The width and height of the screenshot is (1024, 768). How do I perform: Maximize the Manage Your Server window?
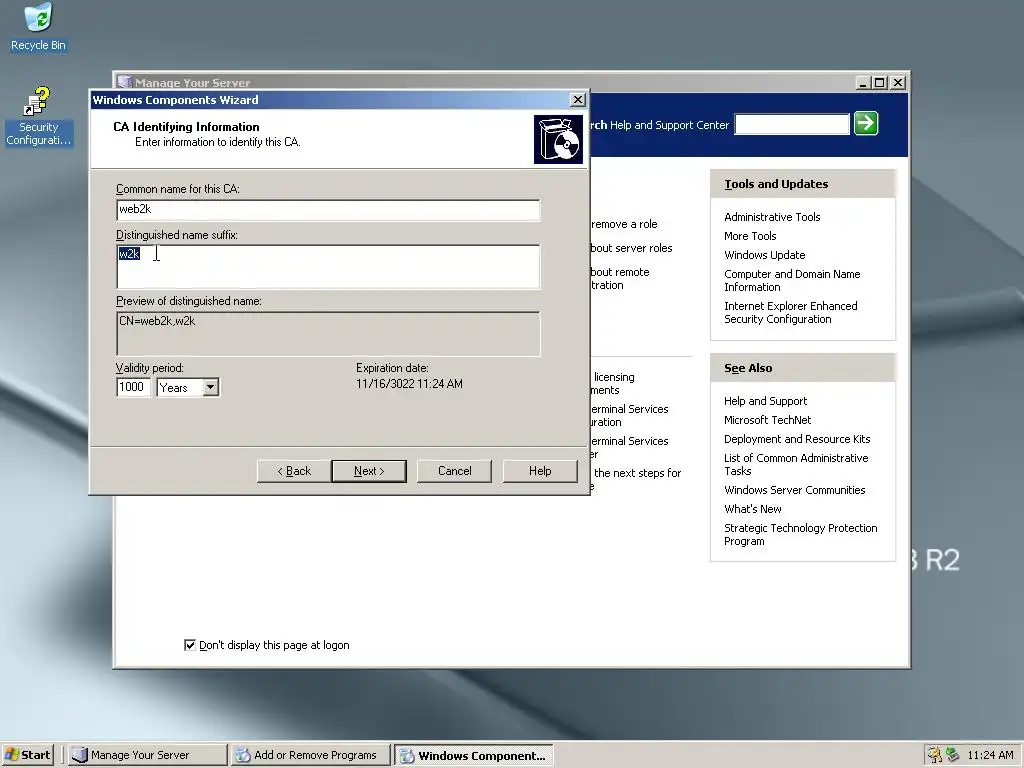[x=880, y=83]
